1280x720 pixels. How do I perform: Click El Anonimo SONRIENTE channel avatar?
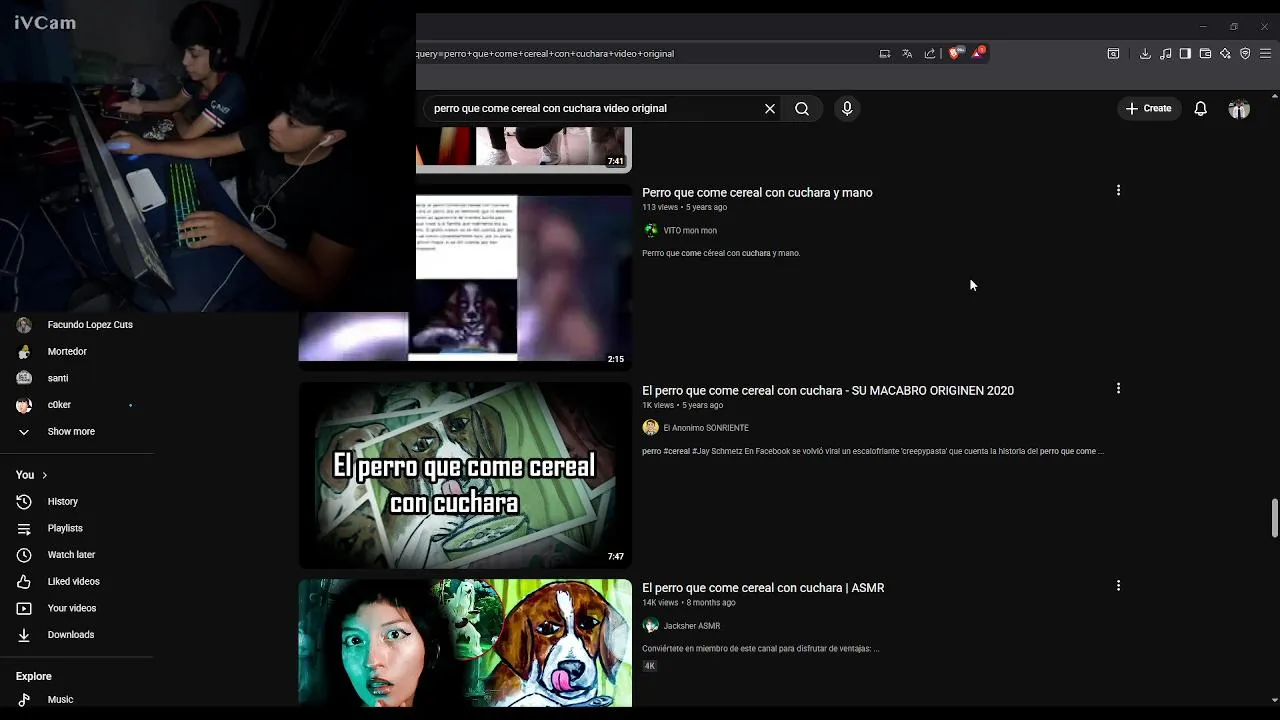pos(651,428)
